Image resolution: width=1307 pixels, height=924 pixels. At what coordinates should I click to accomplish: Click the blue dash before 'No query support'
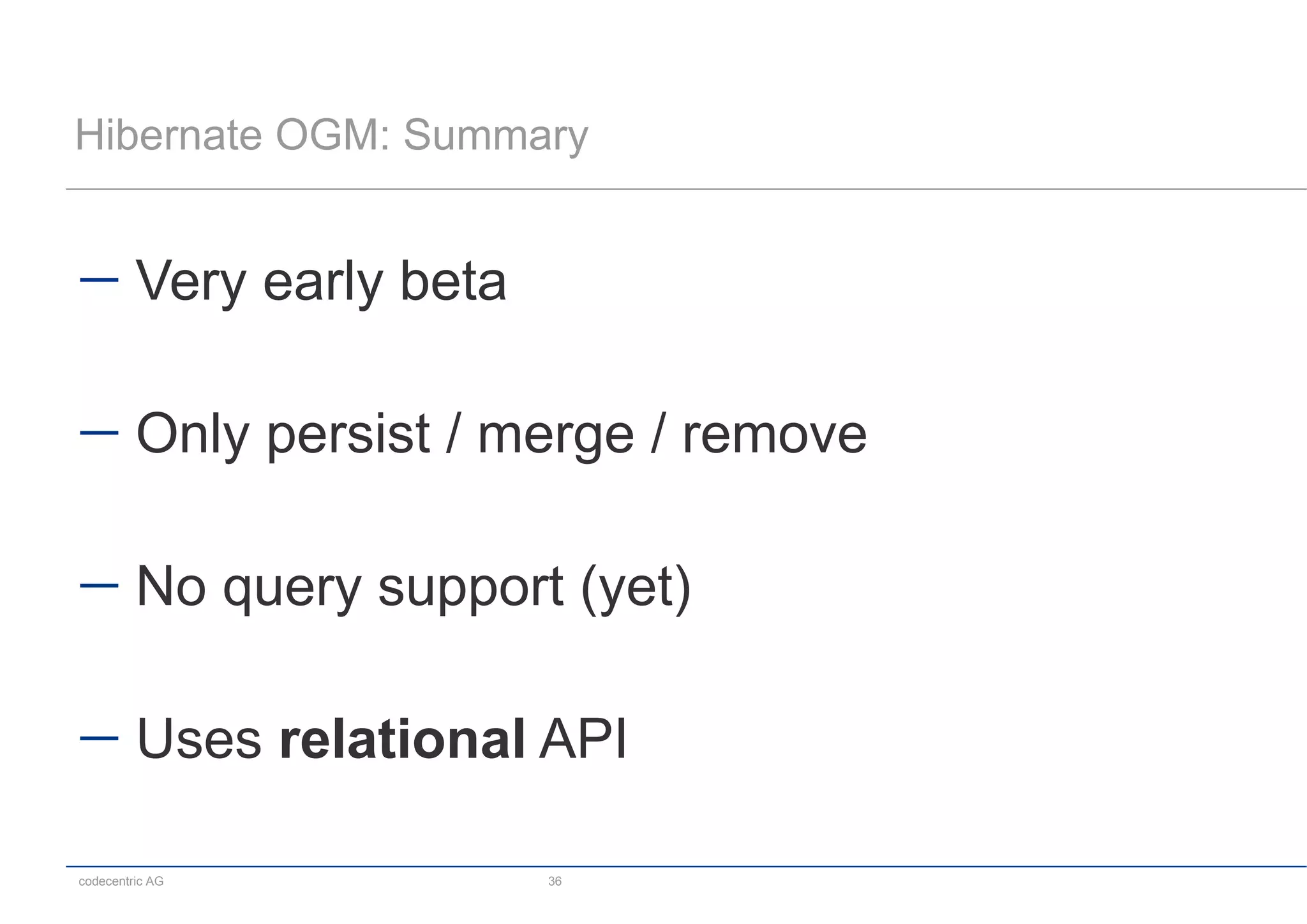point(99,585)
